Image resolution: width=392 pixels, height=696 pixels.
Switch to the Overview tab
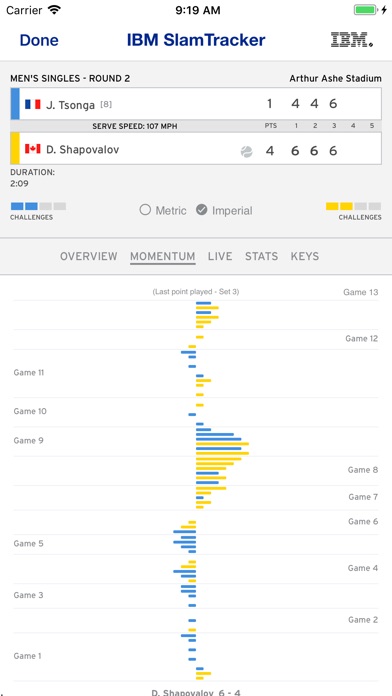[x=89, y=256]
